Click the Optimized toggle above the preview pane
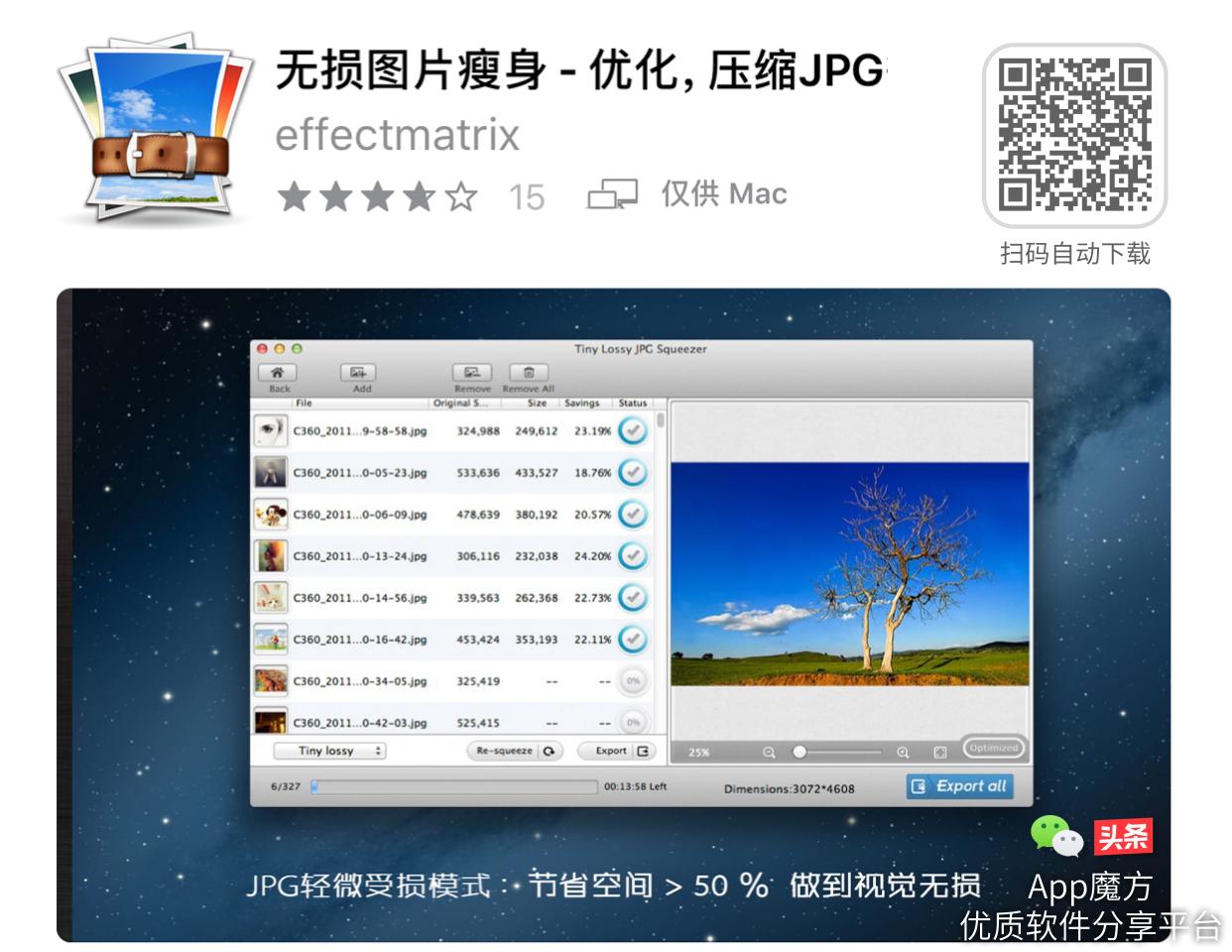This screenshot has width=1232, height=952. tap(995, 748)
